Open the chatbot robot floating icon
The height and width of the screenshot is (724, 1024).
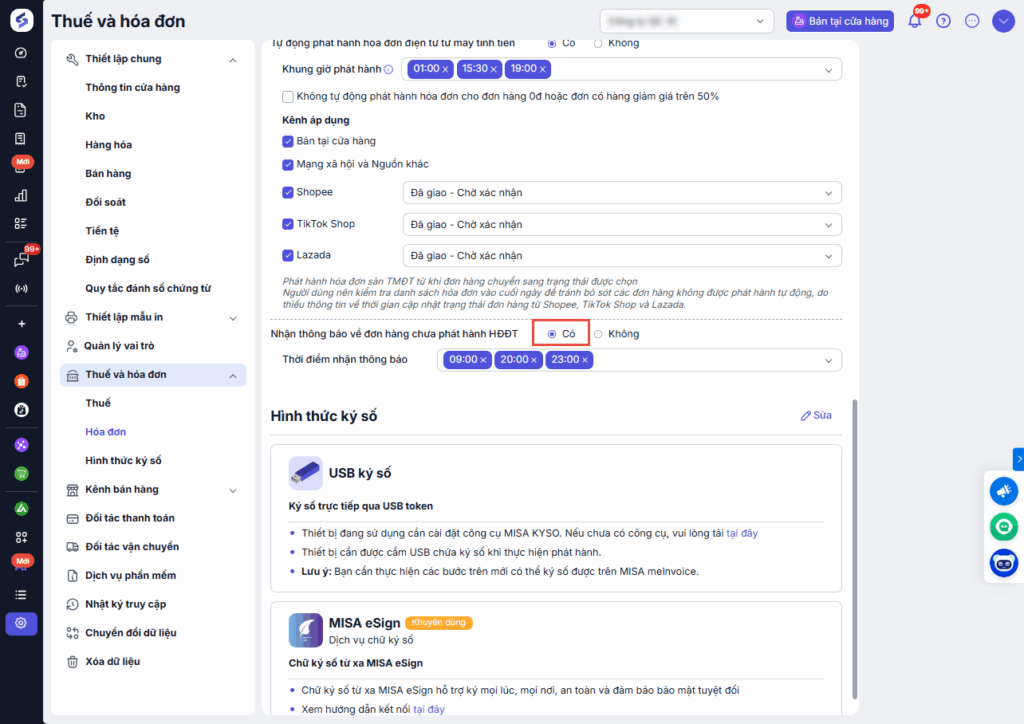1003,563
